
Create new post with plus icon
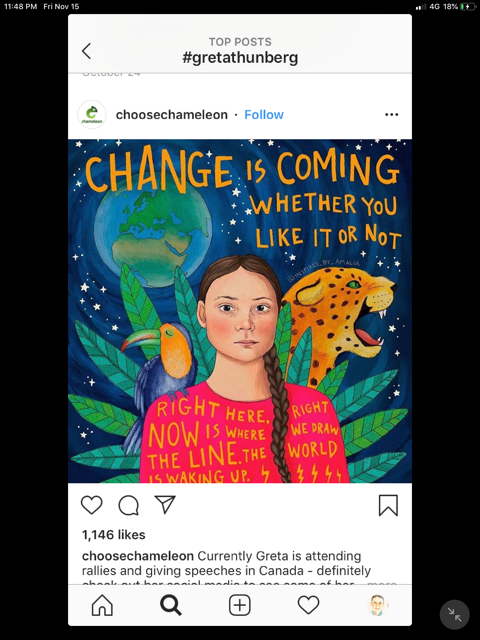(x=240, y=605)
